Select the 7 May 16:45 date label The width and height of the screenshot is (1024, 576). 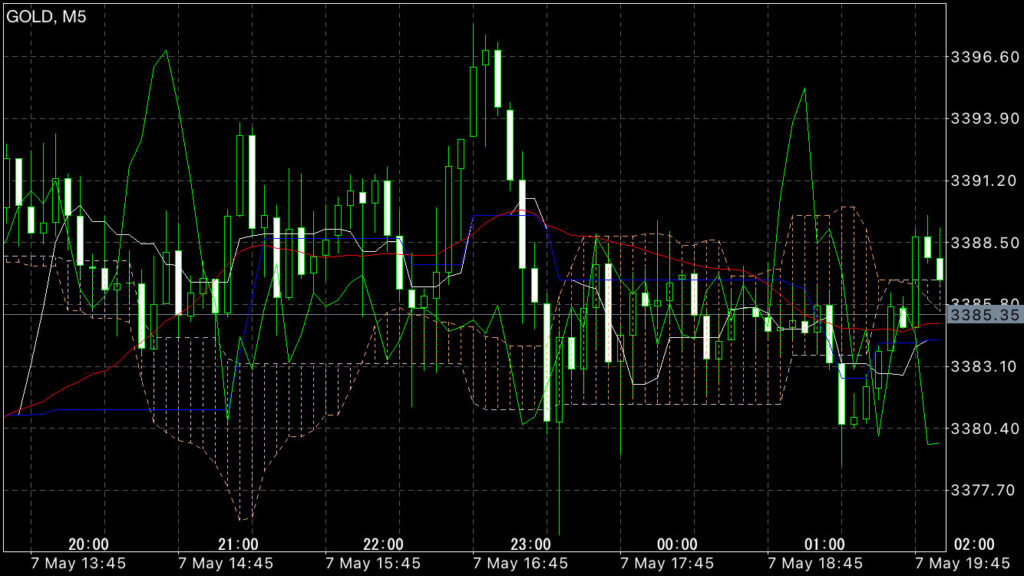521,563
